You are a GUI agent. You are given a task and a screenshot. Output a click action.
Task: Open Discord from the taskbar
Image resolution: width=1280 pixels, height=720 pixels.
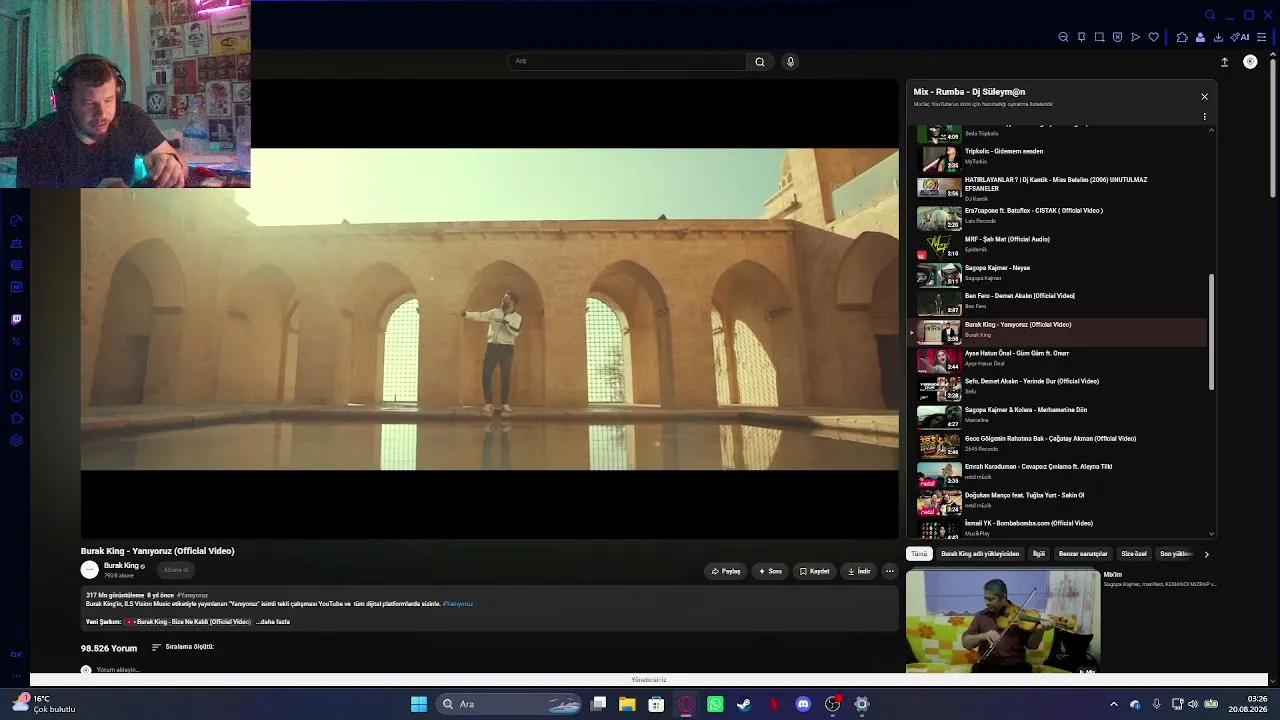pos(803,704)
